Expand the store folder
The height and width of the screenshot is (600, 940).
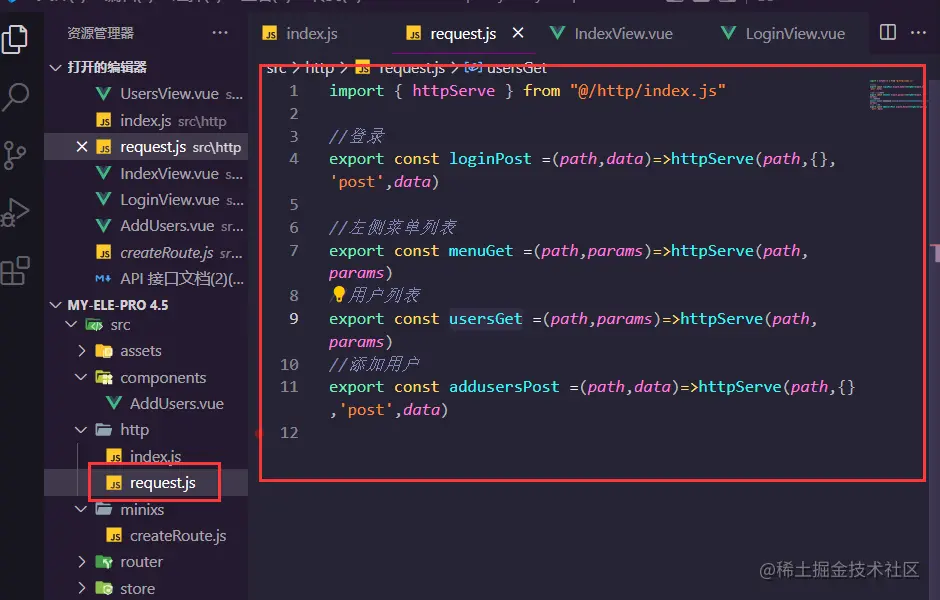(82, 589)
